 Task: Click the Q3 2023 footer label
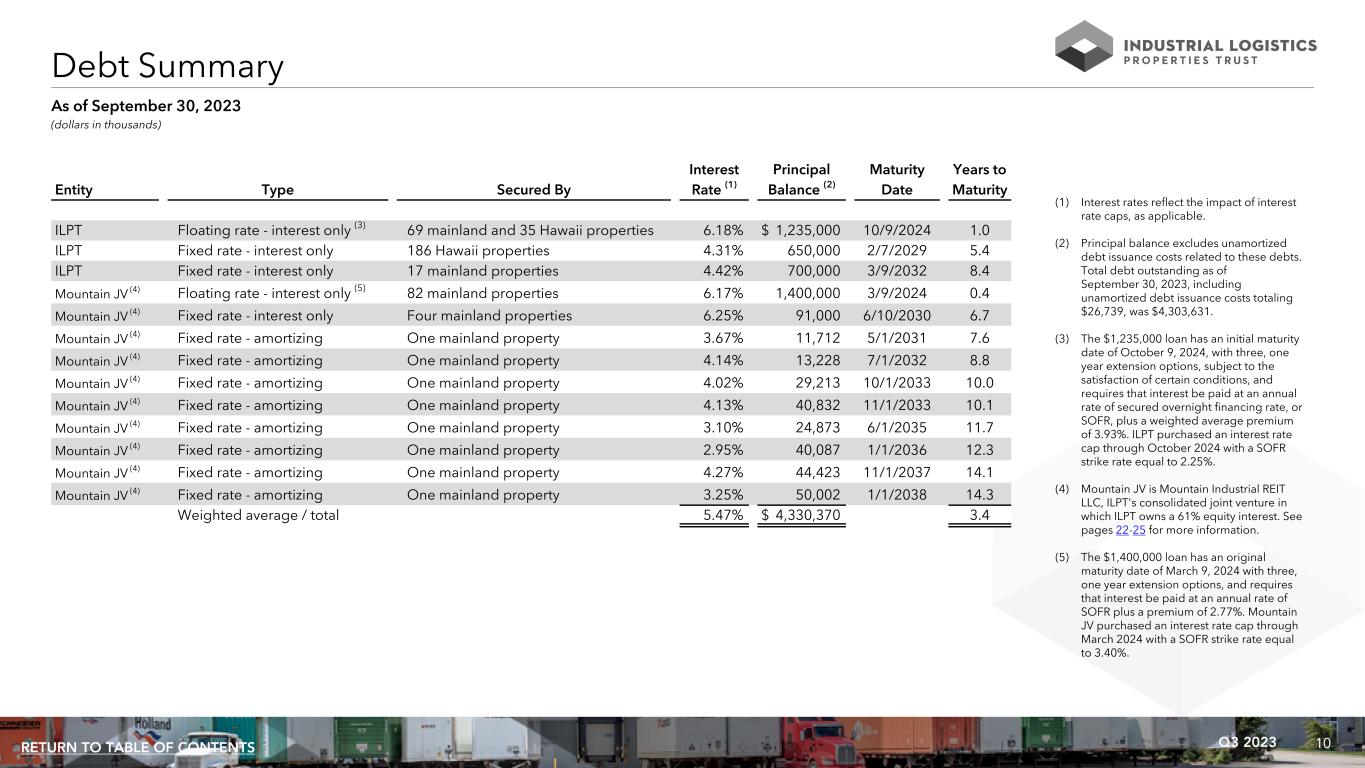tap(1248, 742)
